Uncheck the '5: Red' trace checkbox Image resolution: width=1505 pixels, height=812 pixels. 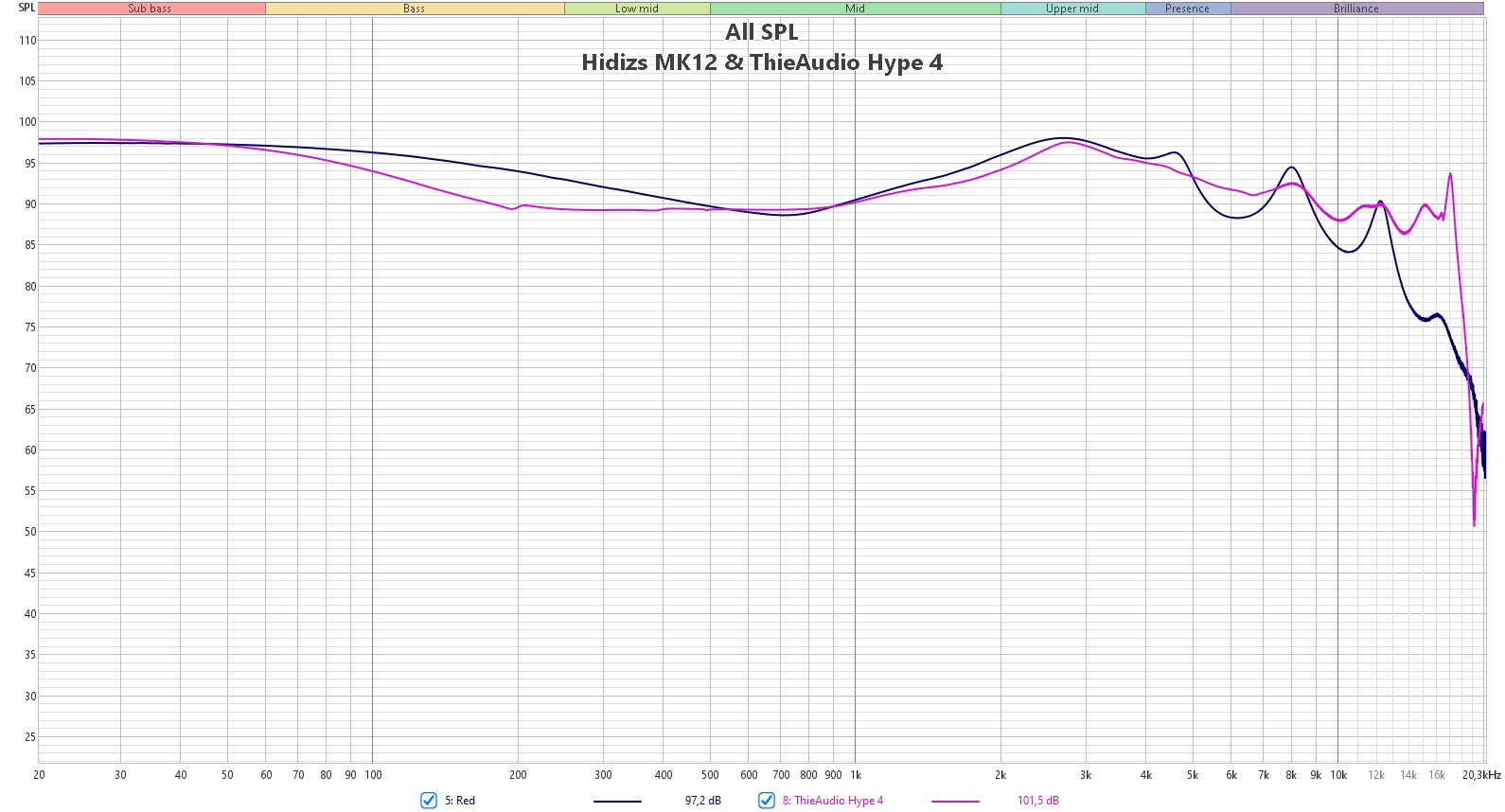tap(429, 801)
